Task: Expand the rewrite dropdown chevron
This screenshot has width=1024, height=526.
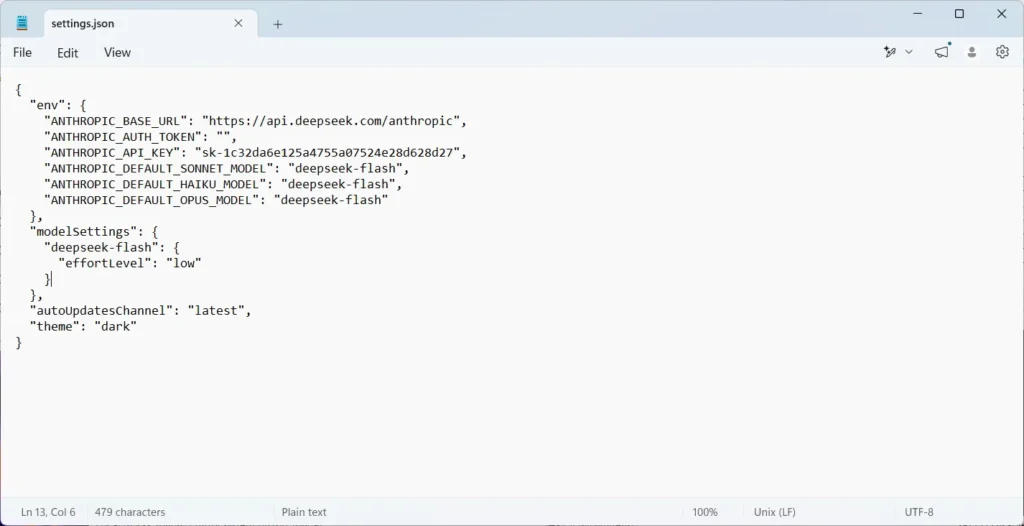Action: (908, 52)
